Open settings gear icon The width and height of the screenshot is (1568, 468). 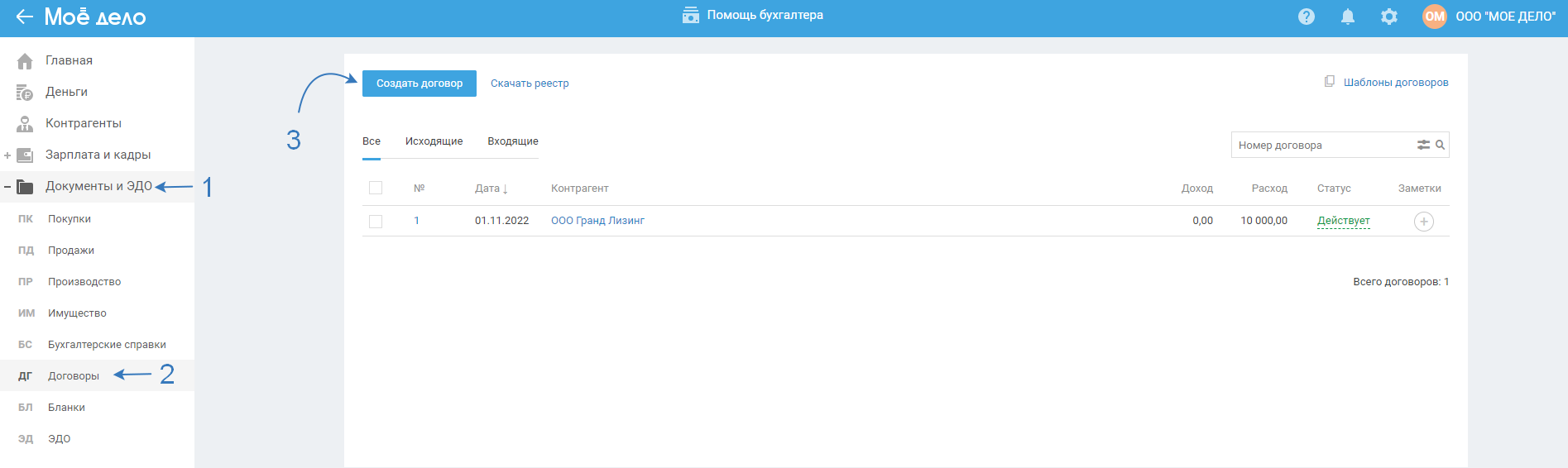pos(1388,17)
